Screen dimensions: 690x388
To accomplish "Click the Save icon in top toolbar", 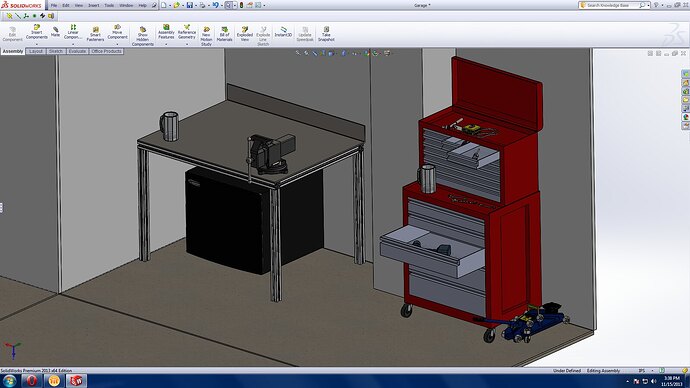I will 190,5.
